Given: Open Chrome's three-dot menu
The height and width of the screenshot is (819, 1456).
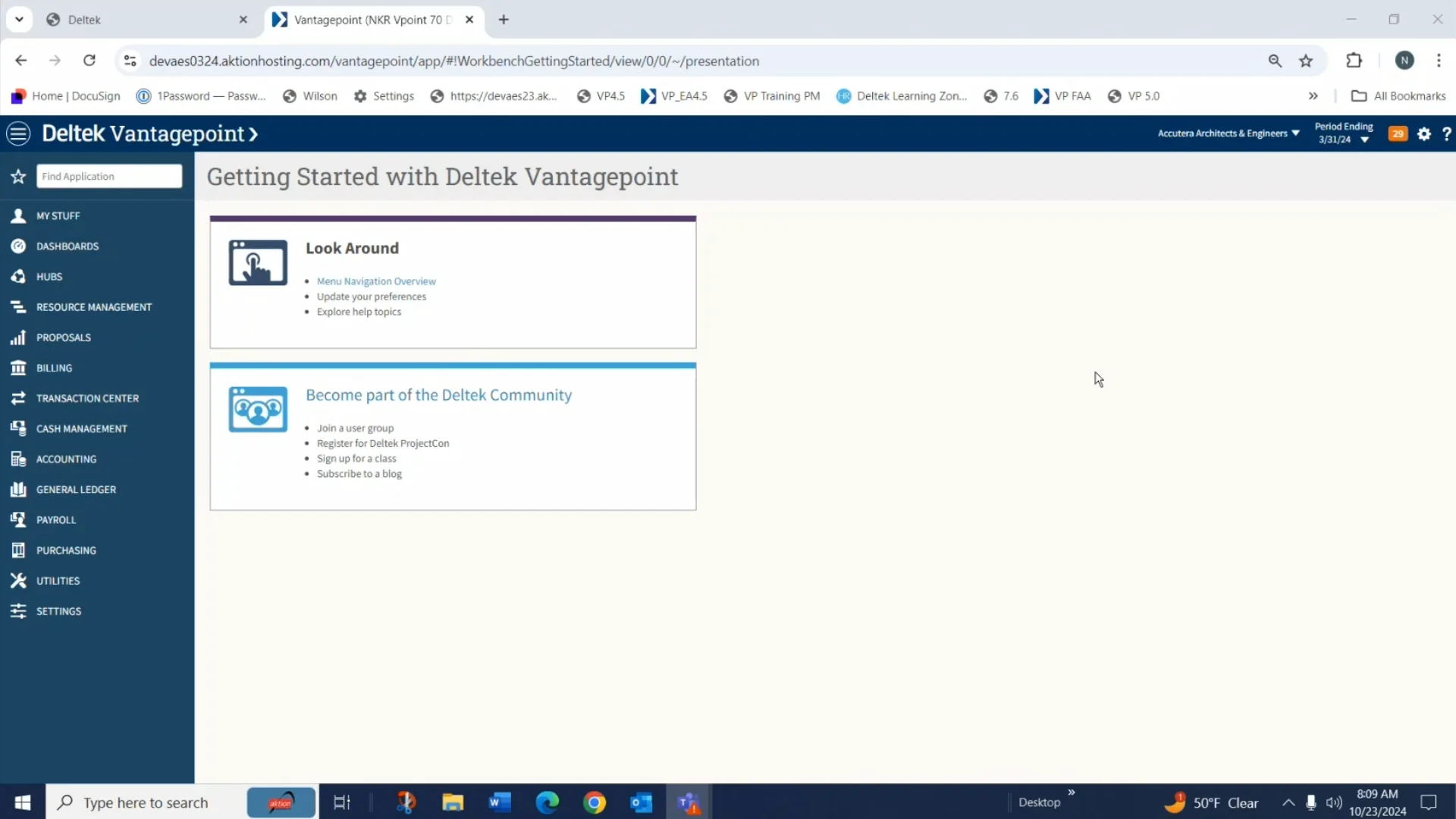Looking at the screenshot, I should point(1439,61).
